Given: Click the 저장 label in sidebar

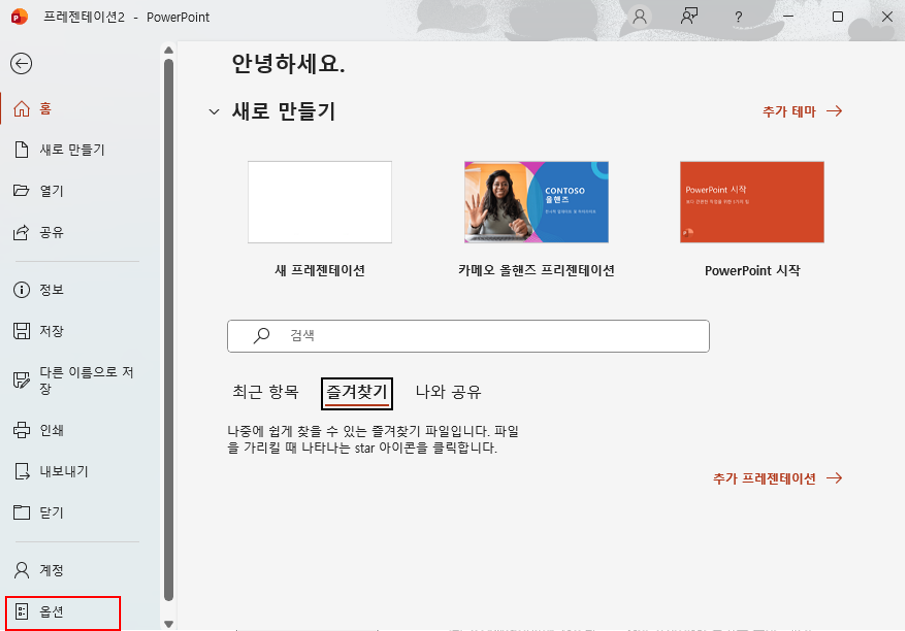Looking at the screenshot, I should pos(51,331).
